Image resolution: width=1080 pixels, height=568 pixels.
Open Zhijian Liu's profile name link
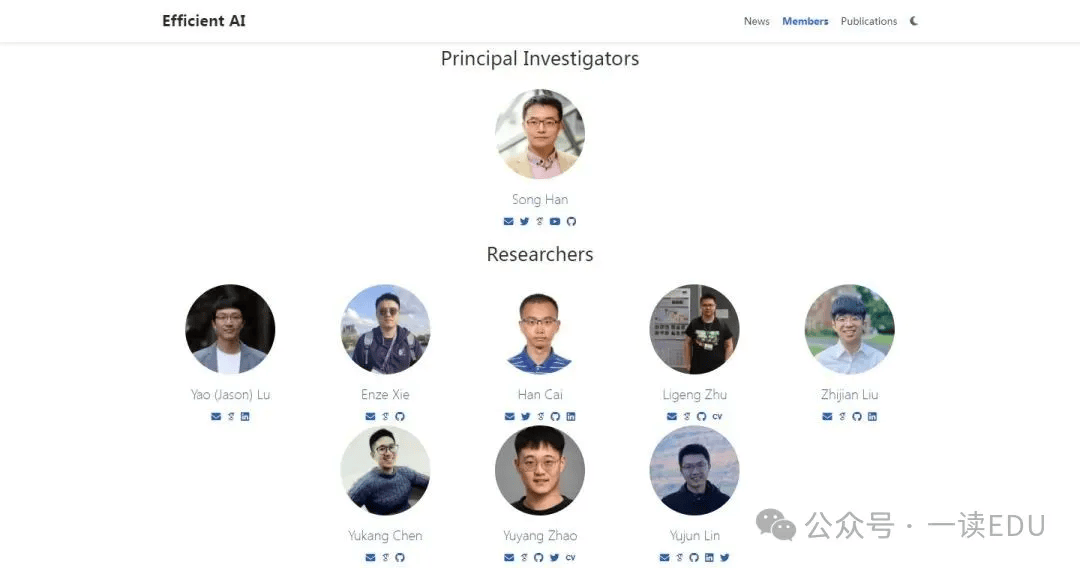click(849, 395)
